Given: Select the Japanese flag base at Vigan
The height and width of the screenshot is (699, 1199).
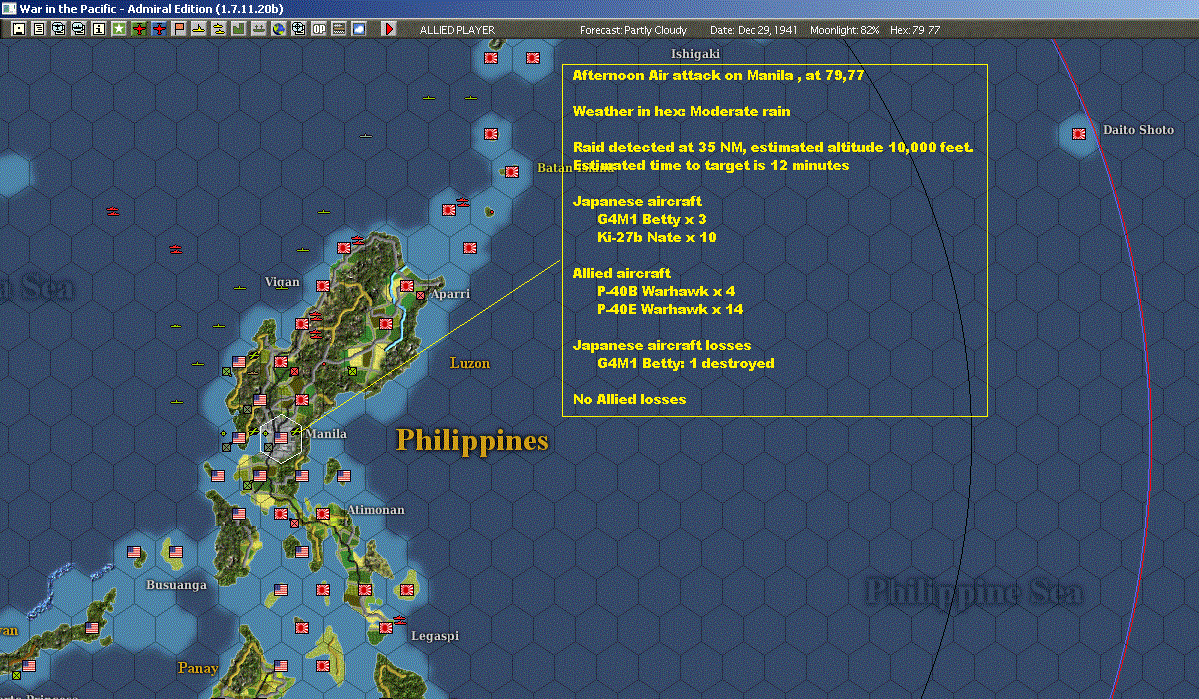Looking at the screenshot, I should (x=323, y=286).
